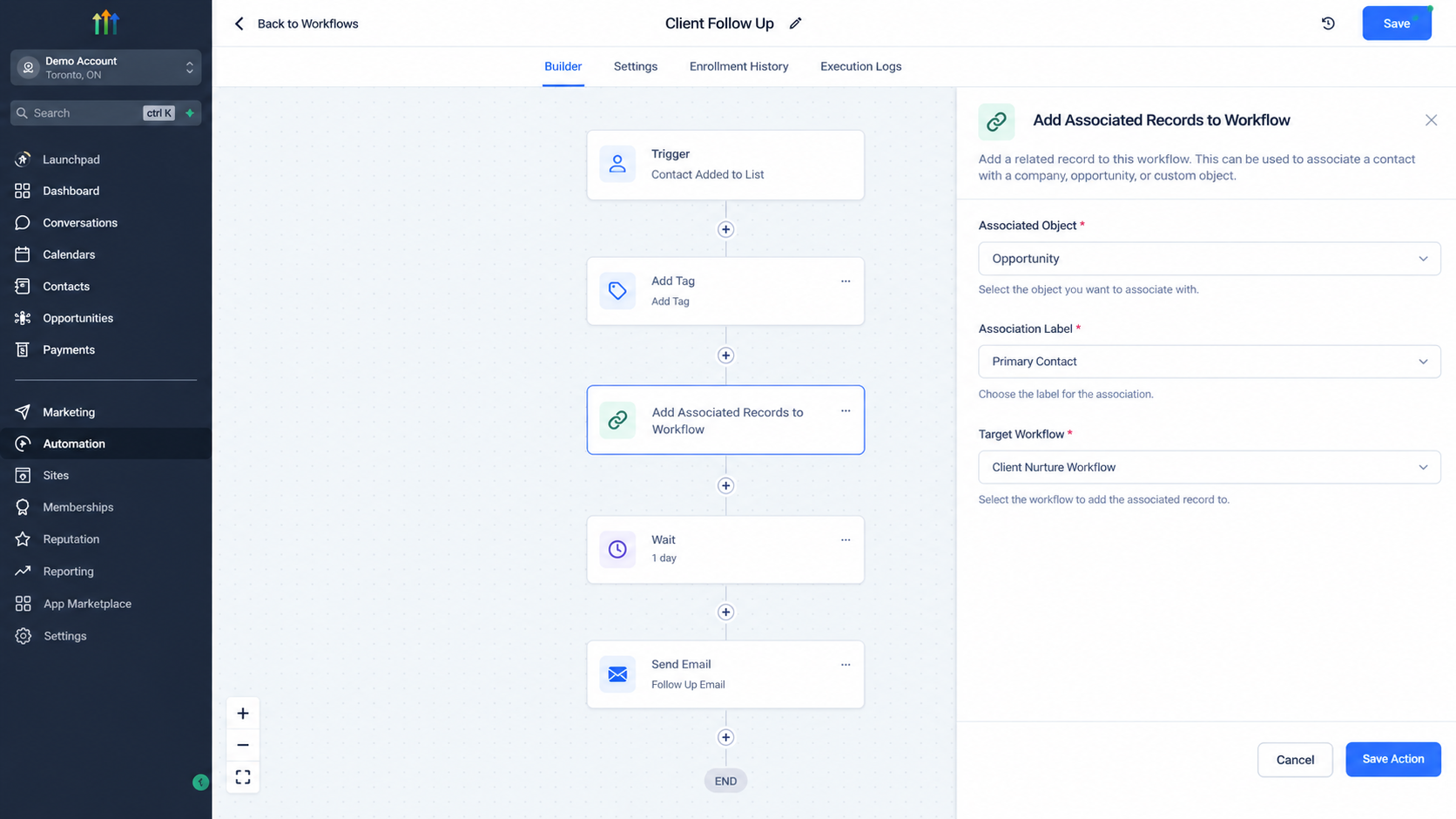1456x819 pixels.
Task: Click the END marker of workflow
Action: tap(725, 782)
